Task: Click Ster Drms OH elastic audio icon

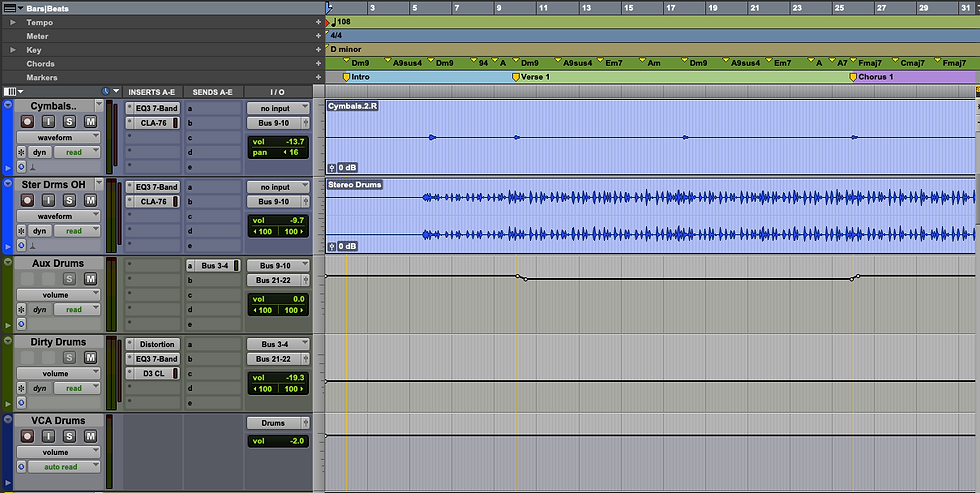Action: click(x=33, y=246)
